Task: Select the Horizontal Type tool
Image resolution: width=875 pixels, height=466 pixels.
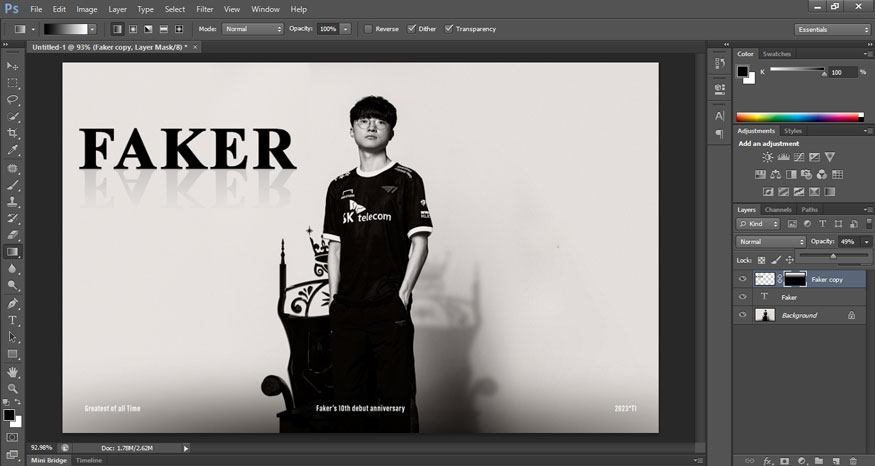Action: tap(12, 320)
